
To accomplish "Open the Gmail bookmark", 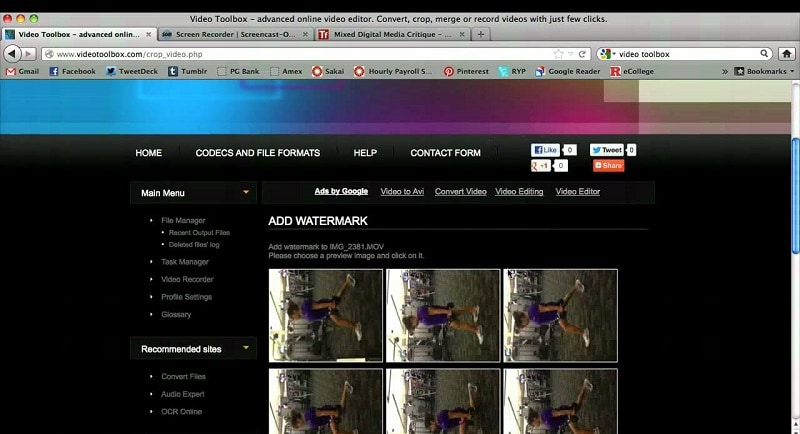I will point(22,71).
